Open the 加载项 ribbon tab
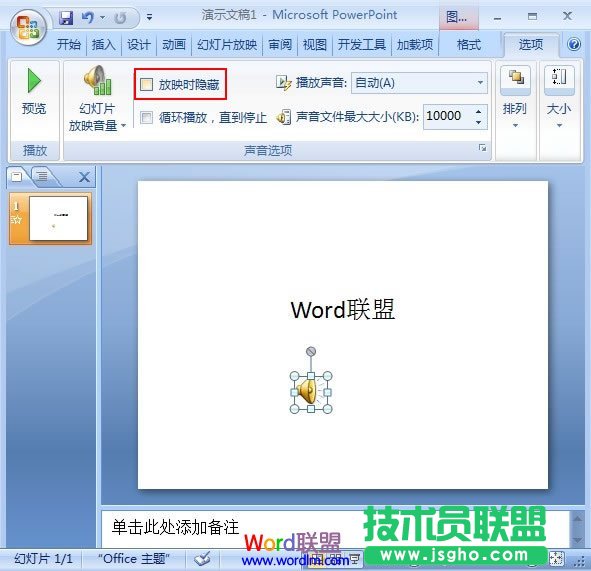 (x=415, y=45)
